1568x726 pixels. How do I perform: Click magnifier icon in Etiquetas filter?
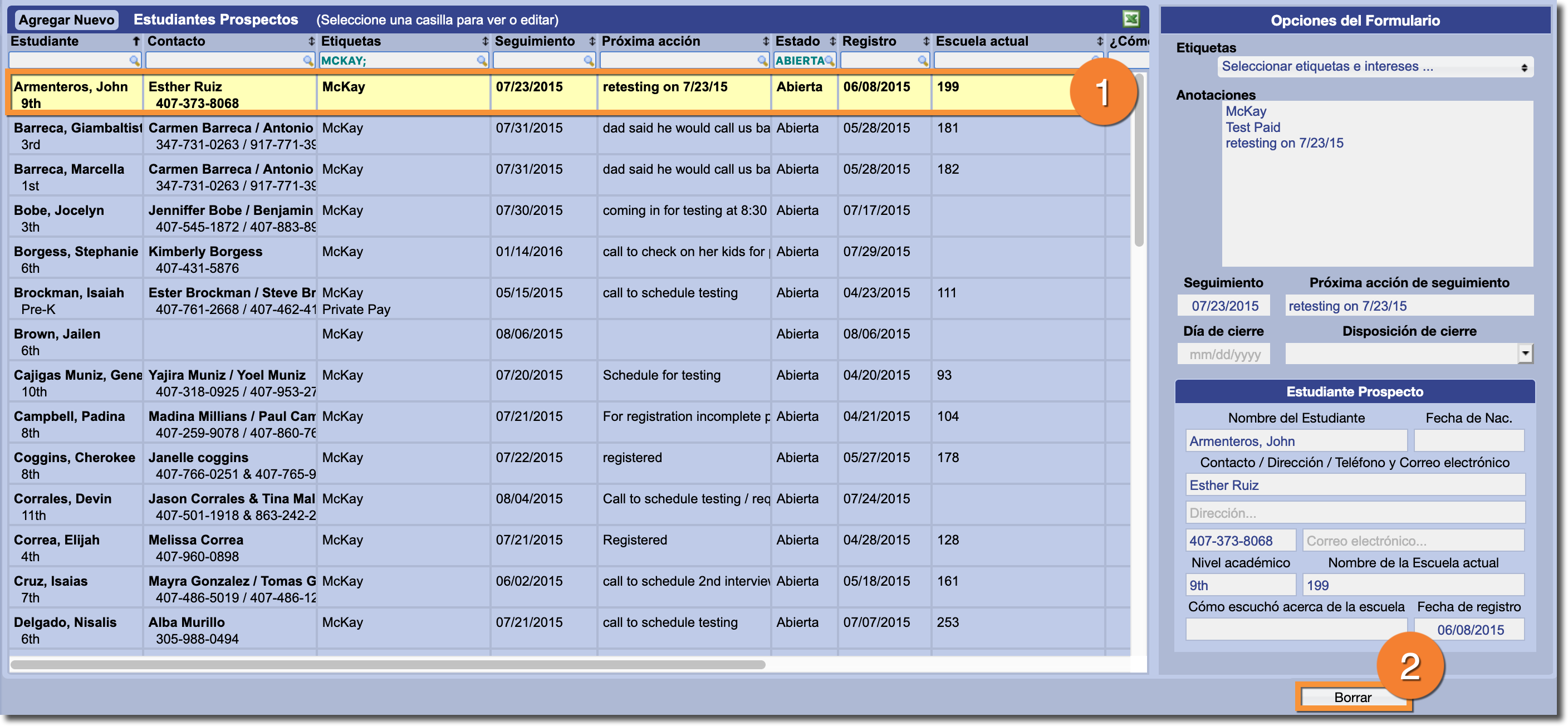[x=482, y=60]
